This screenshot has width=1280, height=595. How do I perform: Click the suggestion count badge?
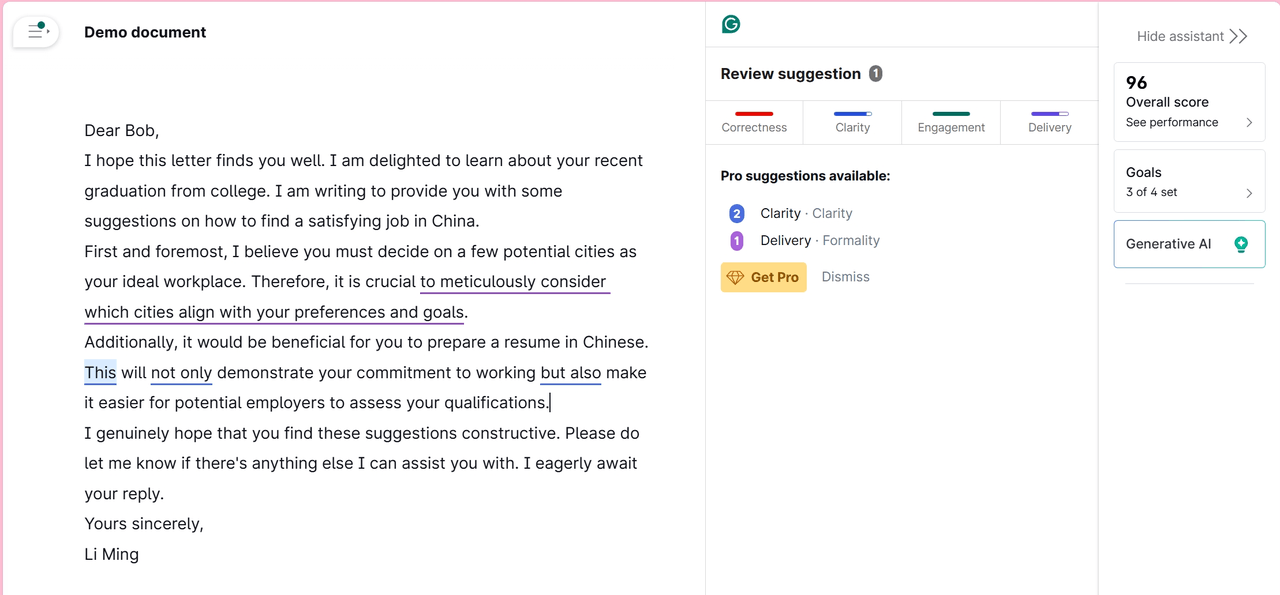[x=875, y=74]
